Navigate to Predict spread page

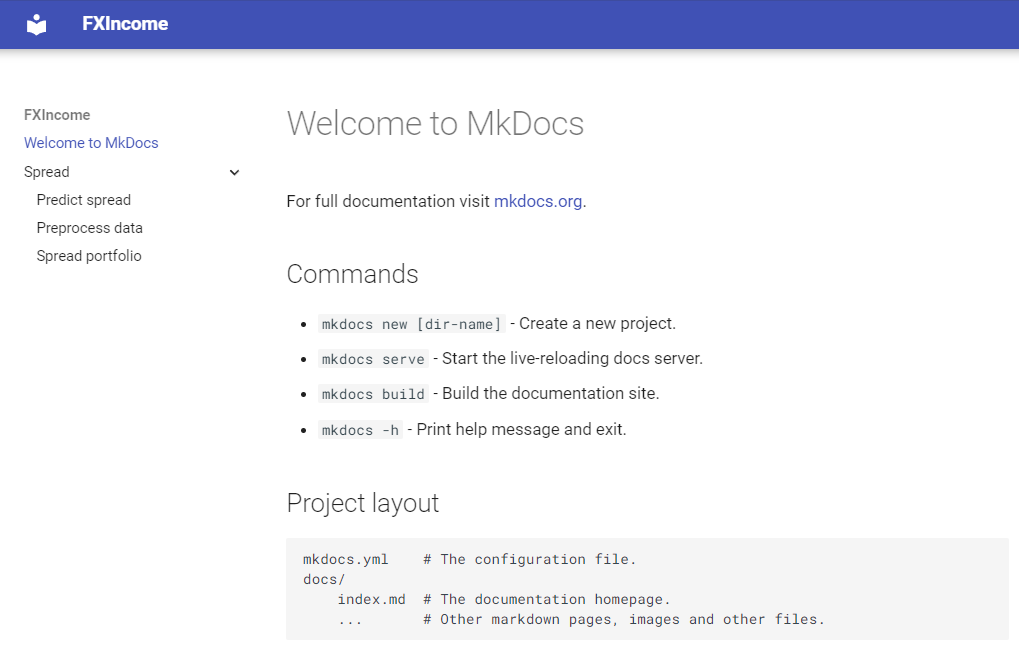coord(83,199)
